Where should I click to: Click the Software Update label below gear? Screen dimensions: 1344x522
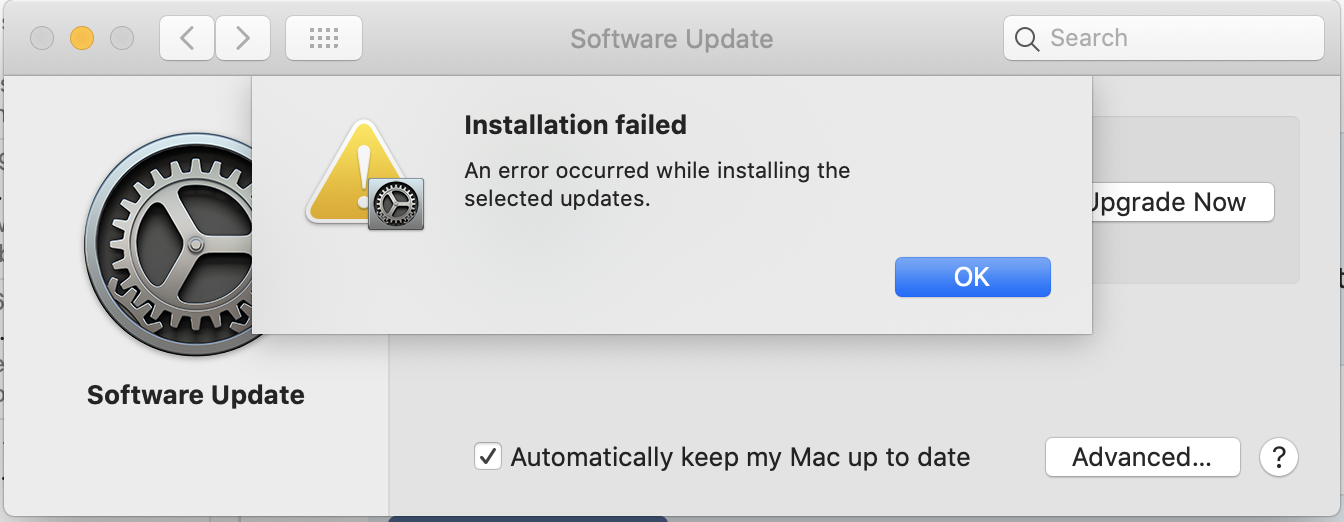[196, 395]
